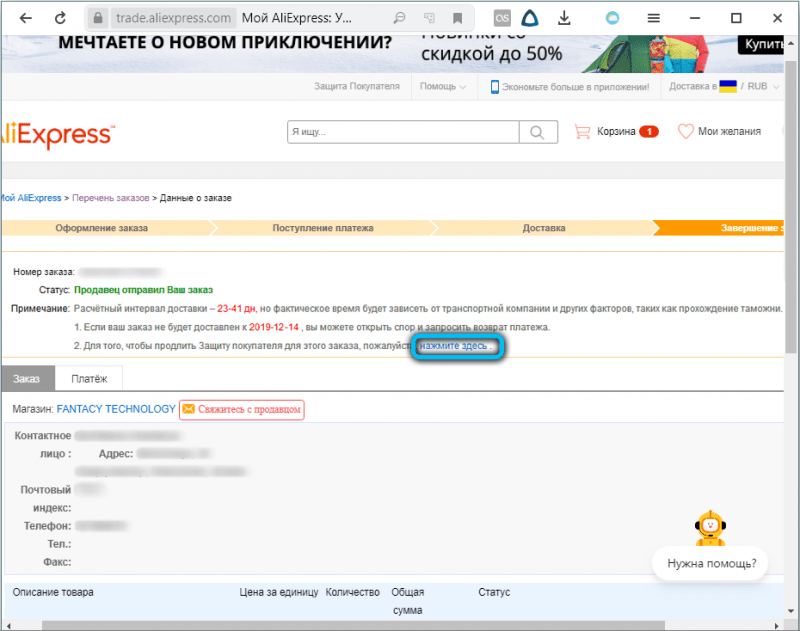Viewport: 800px width, 631px height.
Task: Expand the Доставка в / RUB selector
Action: [x=724, y=86]
